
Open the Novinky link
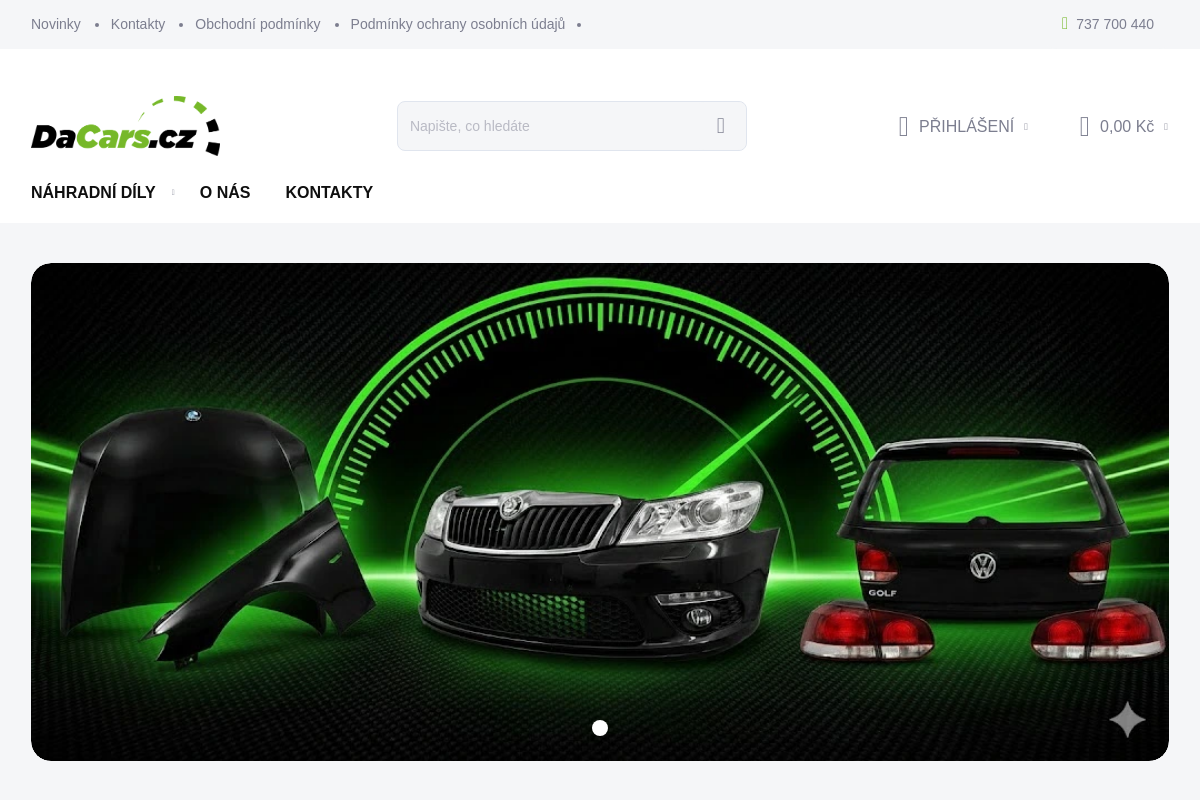pyautogui.click(x=56, y=24)
